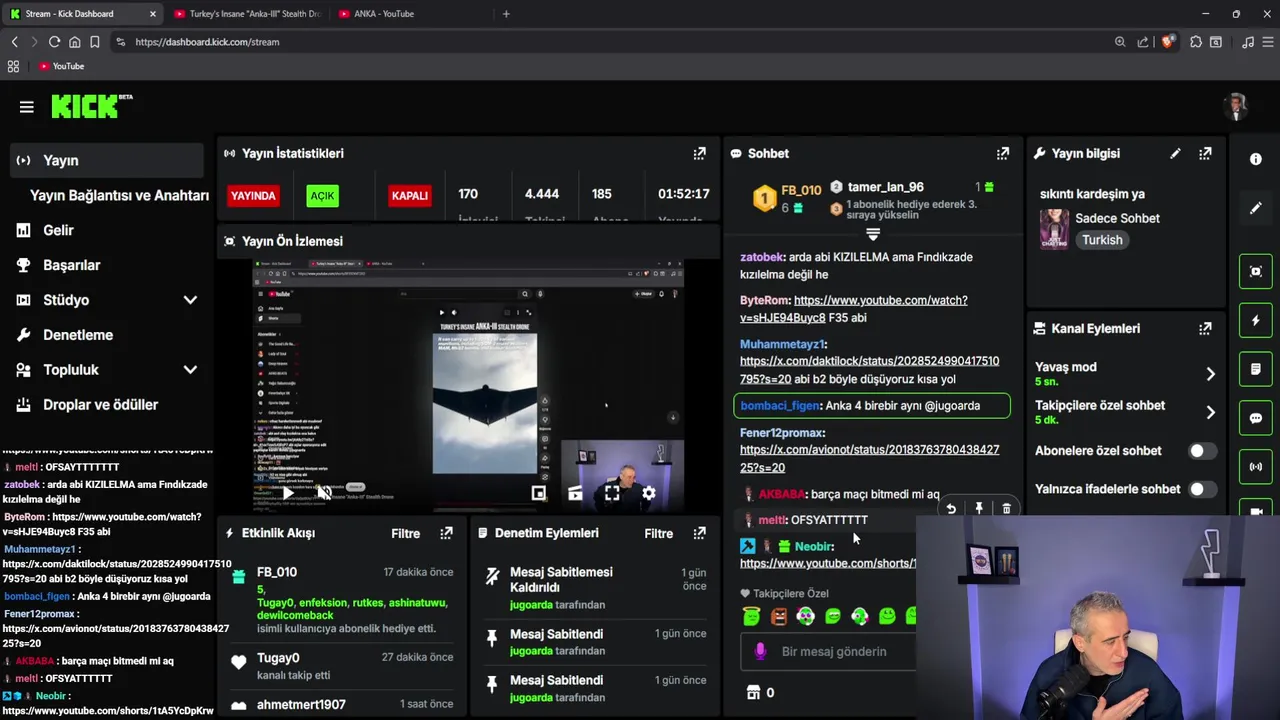Toggle Abonelere özel sohbet switch
This screenshot has height=720, width=1280.
click(x=1201, y=451)
